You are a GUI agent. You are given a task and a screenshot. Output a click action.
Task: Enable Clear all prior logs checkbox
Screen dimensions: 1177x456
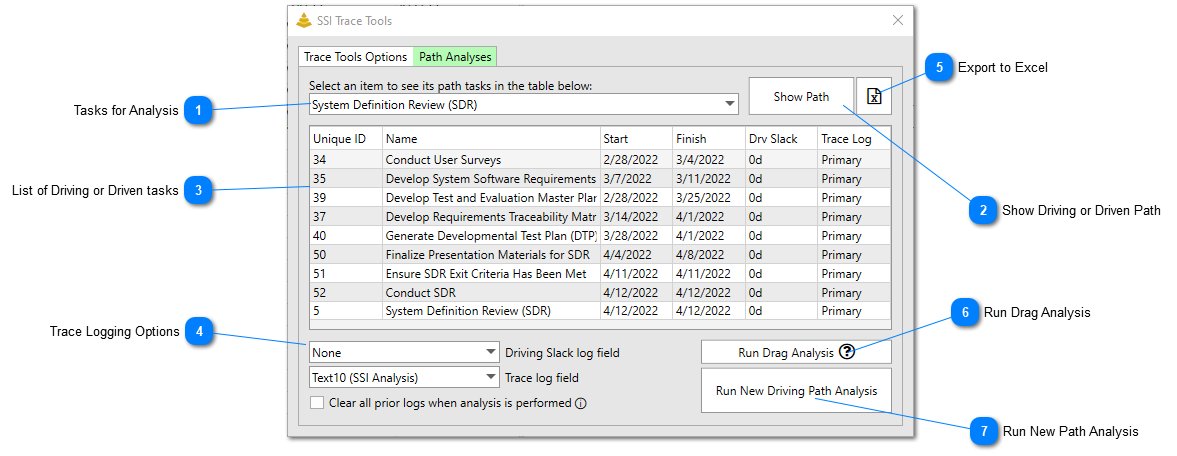(318, 403)
